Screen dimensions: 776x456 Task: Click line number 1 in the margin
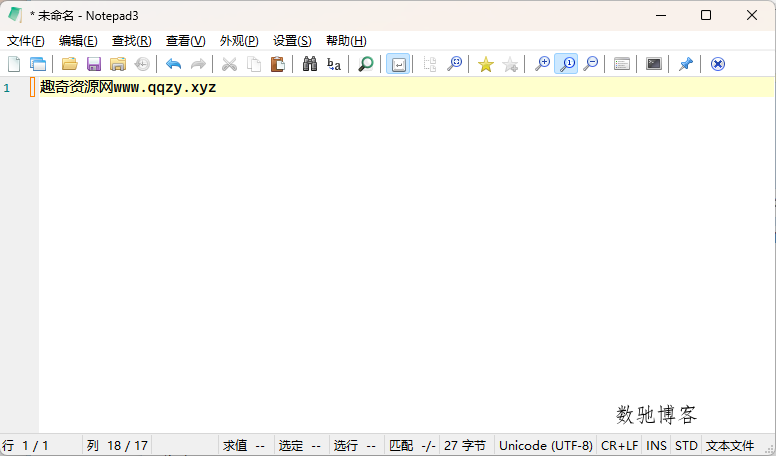point(6,88)
